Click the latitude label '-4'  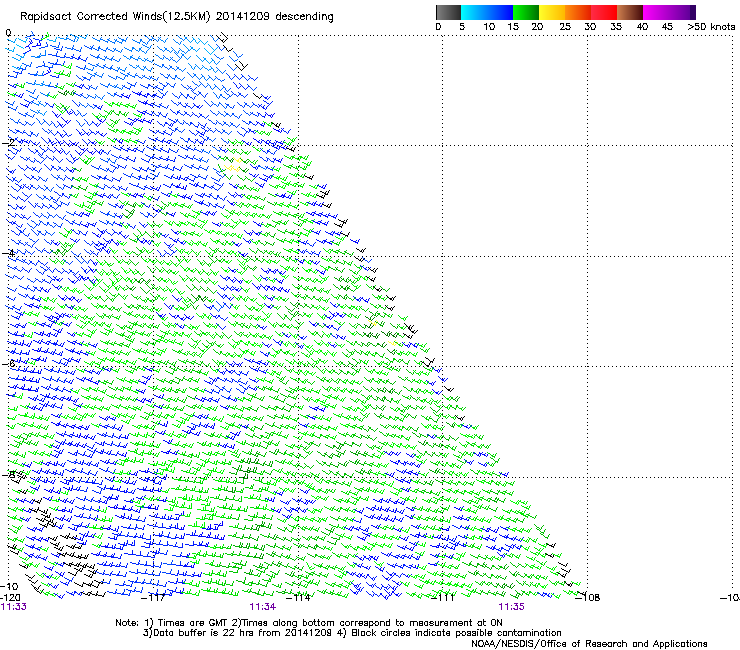pos(8,253)
